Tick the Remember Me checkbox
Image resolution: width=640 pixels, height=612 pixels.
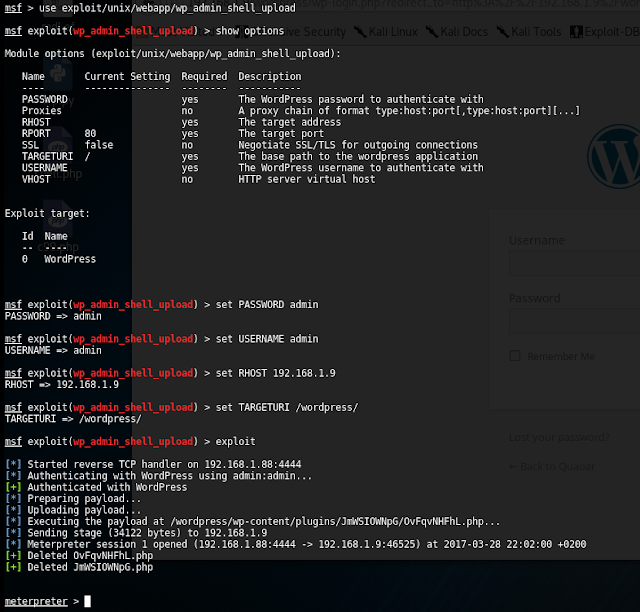click(x=515, y=356)
